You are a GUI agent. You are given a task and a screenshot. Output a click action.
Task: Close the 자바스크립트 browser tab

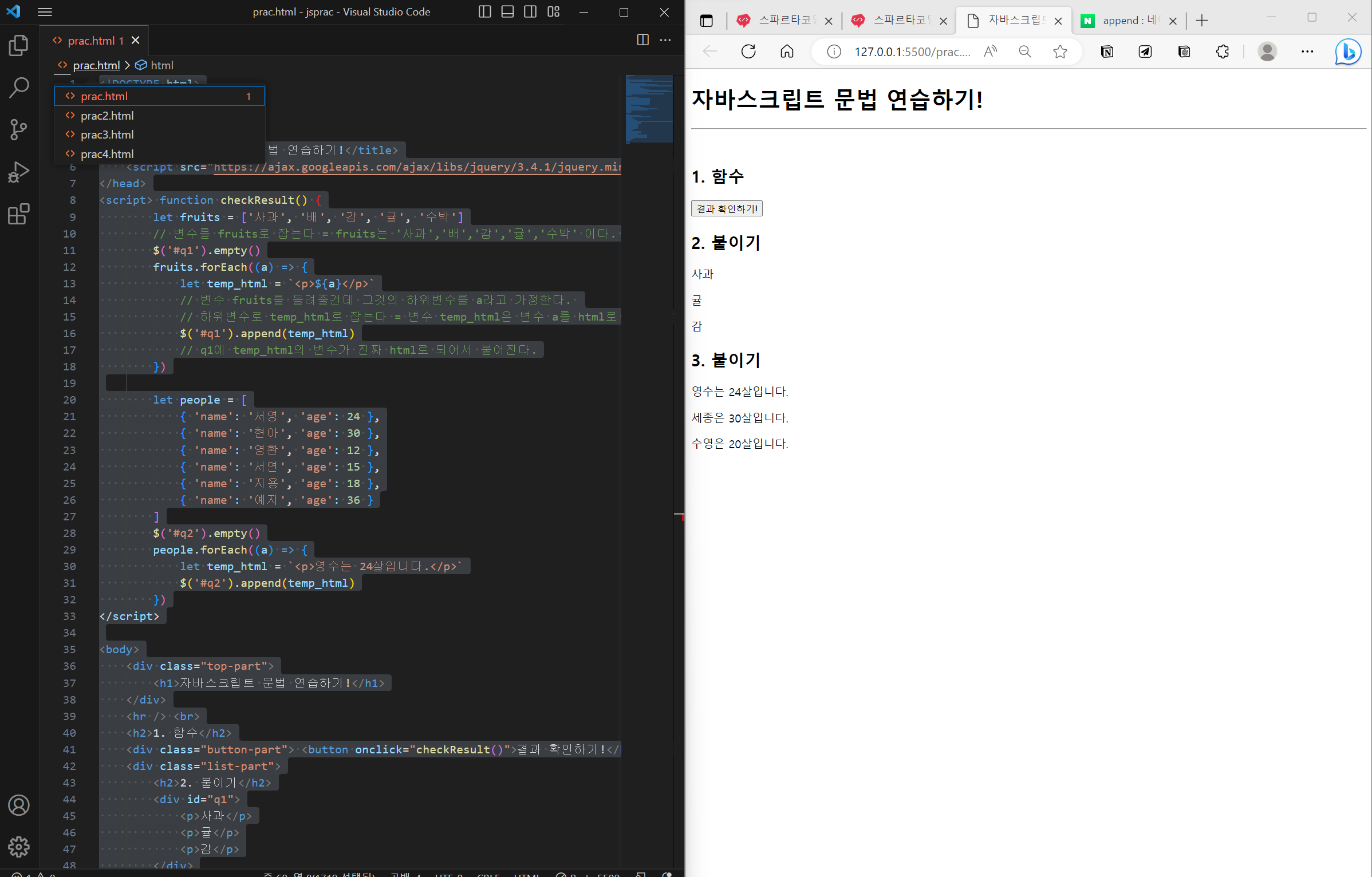point(1058,21)
